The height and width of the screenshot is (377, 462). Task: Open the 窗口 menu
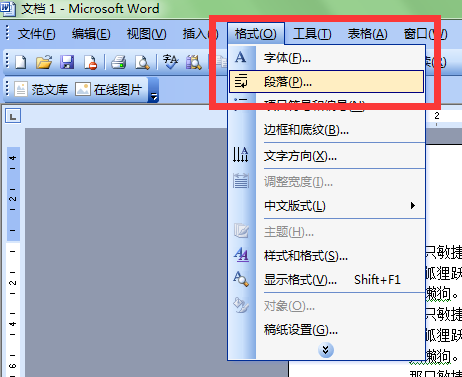point(425,34)
